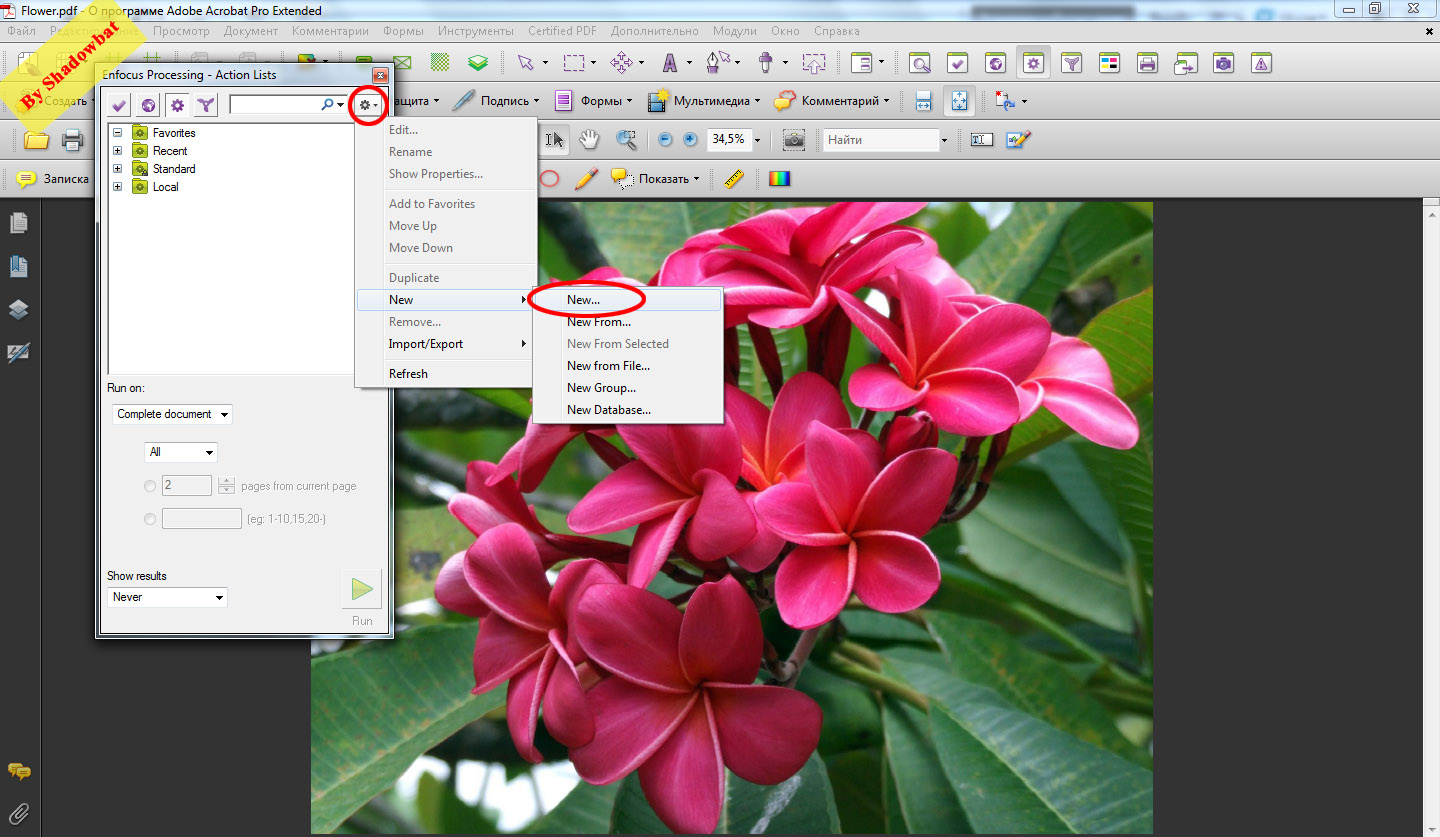Click the print icon in file toolbar
Screen dimensions: 1440x837
[x=72, y=140]
